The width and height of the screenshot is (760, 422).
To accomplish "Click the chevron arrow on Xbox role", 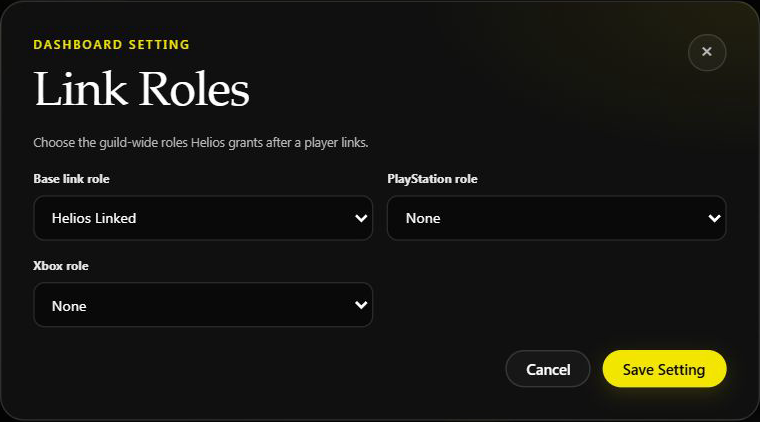I will [361, 305].
